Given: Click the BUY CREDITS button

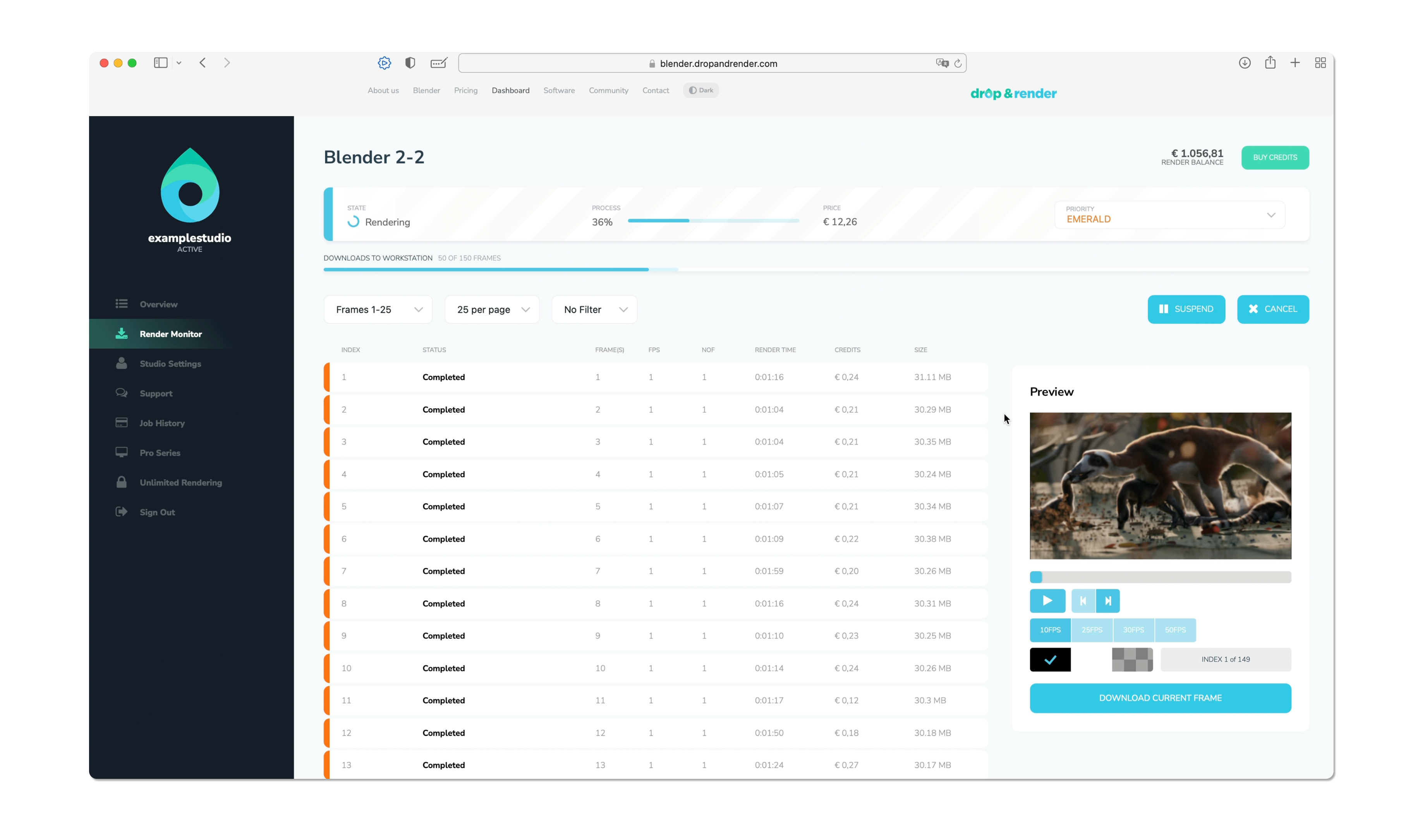Looking at the screenshot, I should pyautogui.click(x=1275, y=157).
